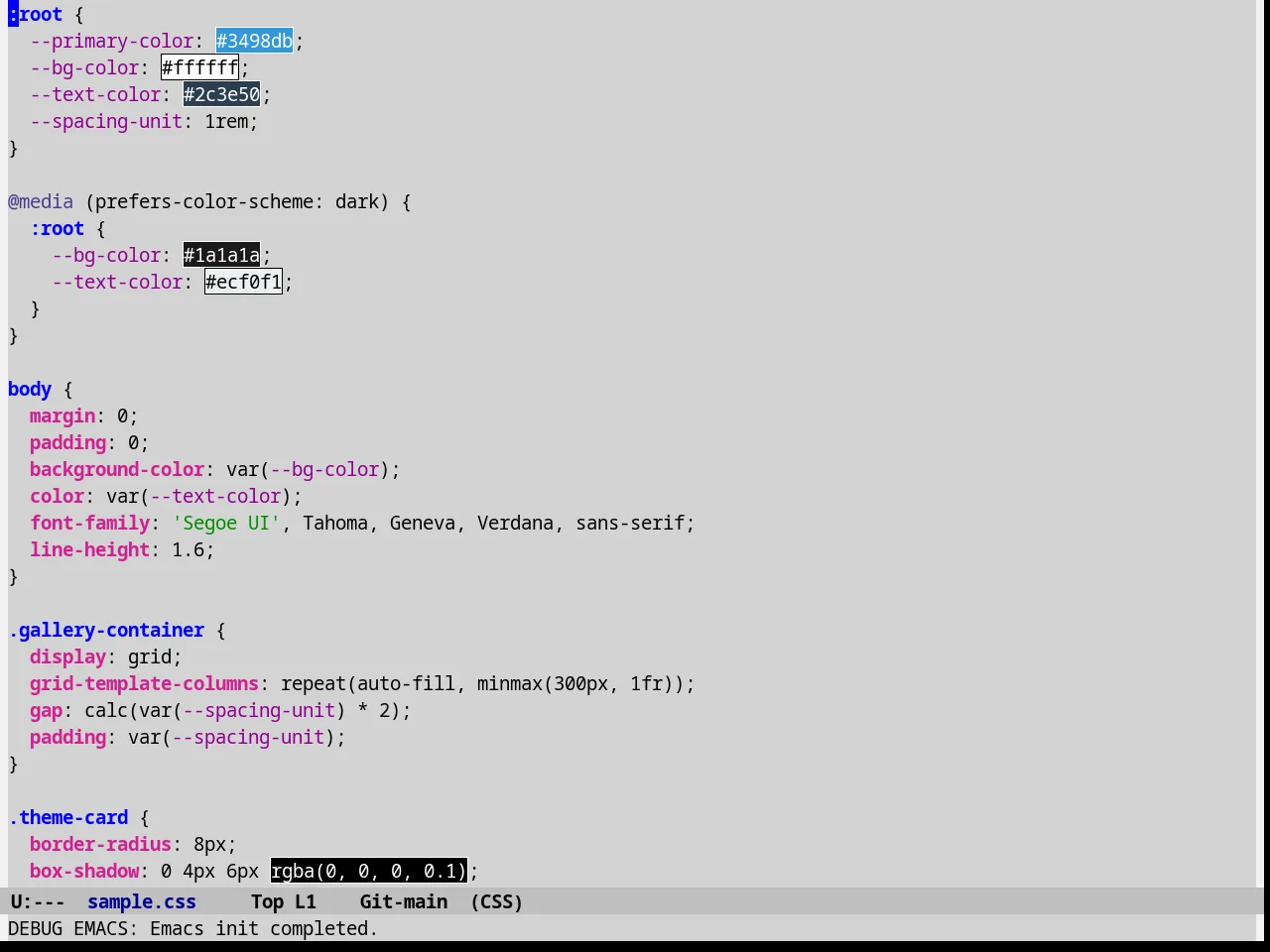The height and width of the screenshot is (952, 1270).
Task: Click the 'box-shadow' property
Action: pyautogui.click(x=84, y=871)
